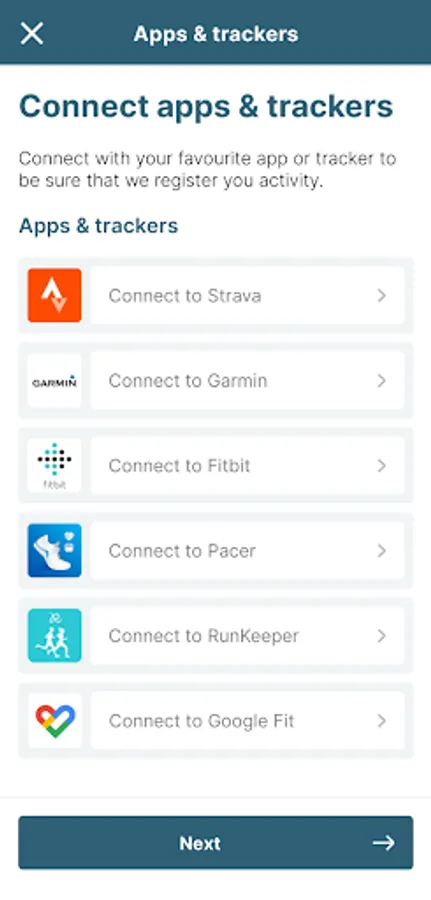Tap the Pacer shoe icon
Image resolution: width=431 pixels, height=900 pixels.
[55, 550]
